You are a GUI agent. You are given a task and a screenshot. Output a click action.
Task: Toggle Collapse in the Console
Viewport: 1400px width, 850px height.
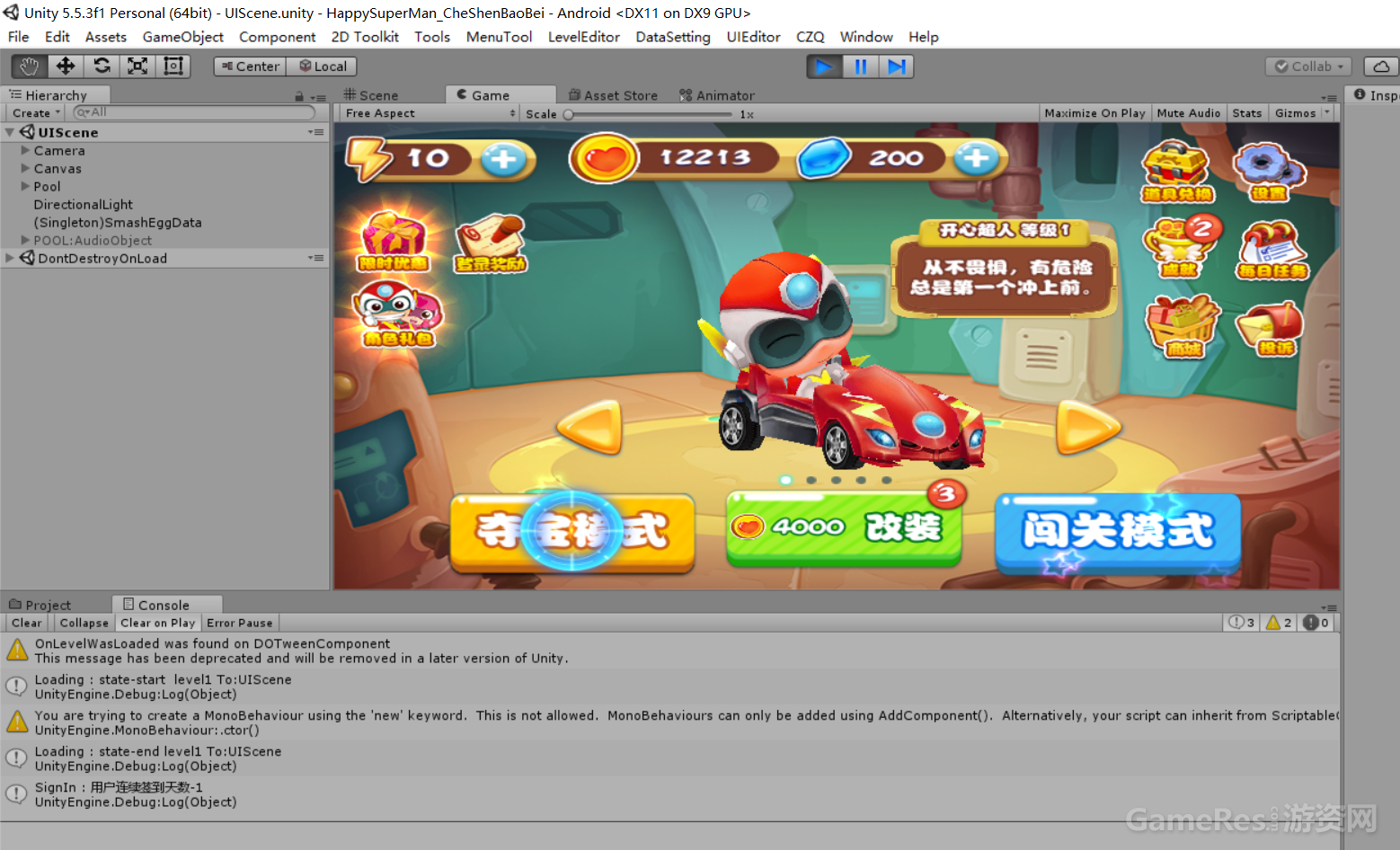pos(84,623)
